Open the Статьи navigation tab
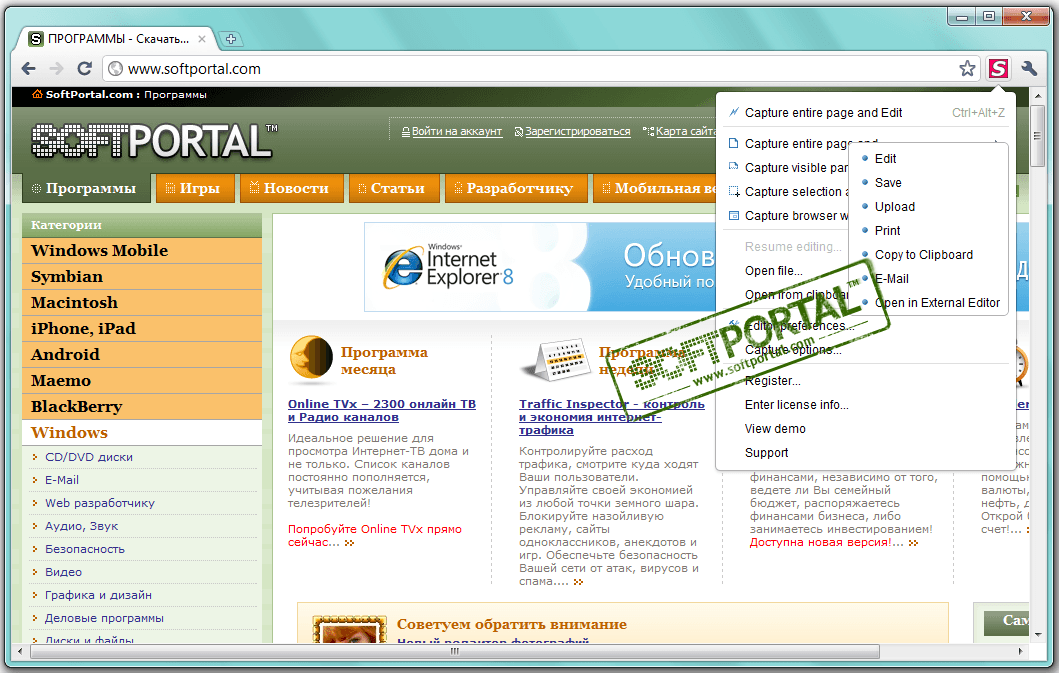This screenshot has height=673, width=1059. [x=393, y=189]
